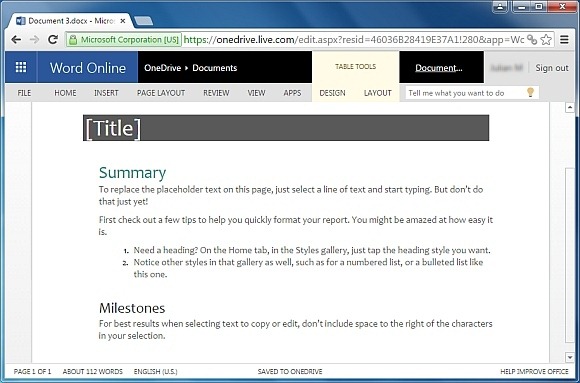The height and width of the screenshot is (383, 580).
Task: Click the TABLE TOOLS label
Action: point(355,67)
